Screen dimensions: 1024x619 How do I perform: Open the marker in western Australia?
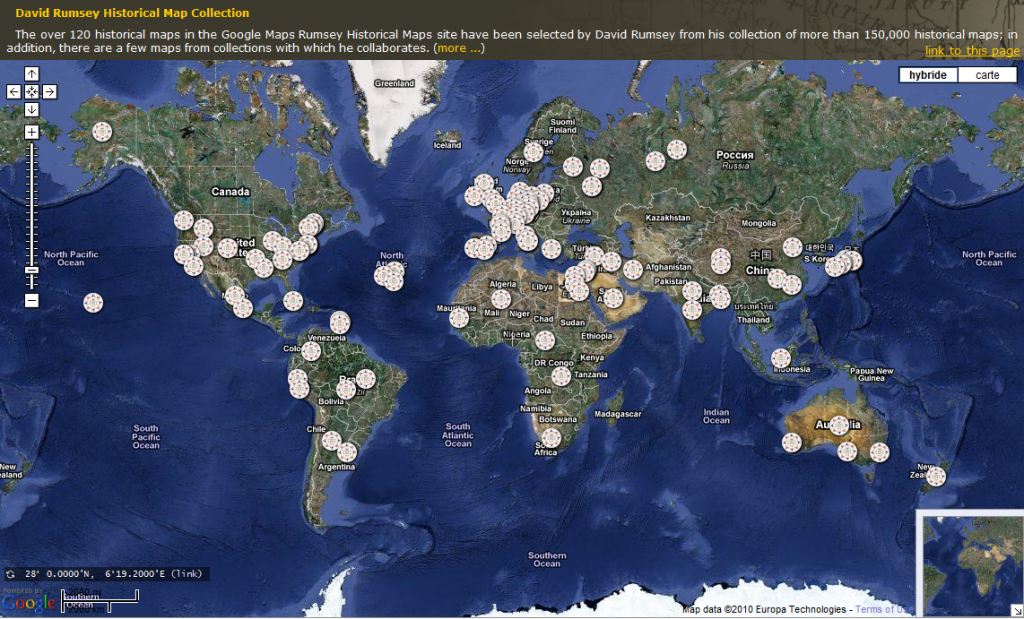792,443
